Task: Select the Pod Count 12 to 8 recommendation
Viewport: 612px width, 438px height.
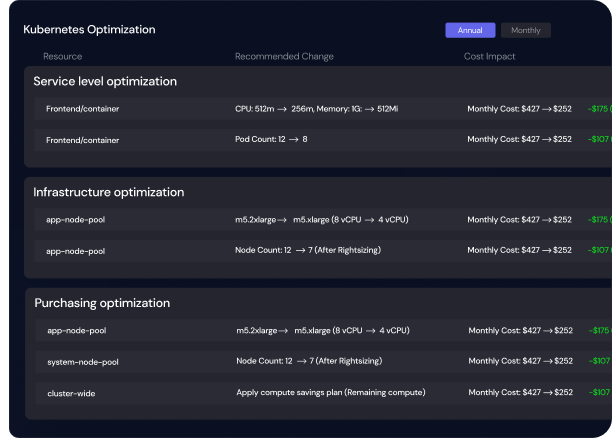Action: [x=271, y=139]
